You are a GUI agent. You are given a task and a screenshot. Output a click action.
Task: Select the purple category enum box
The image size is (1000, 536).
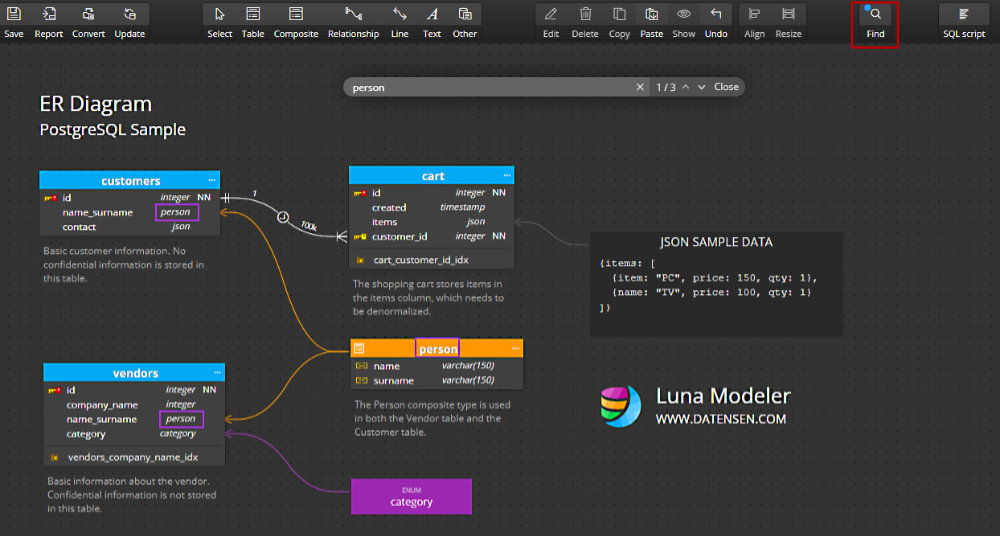(x=411, y=496)
